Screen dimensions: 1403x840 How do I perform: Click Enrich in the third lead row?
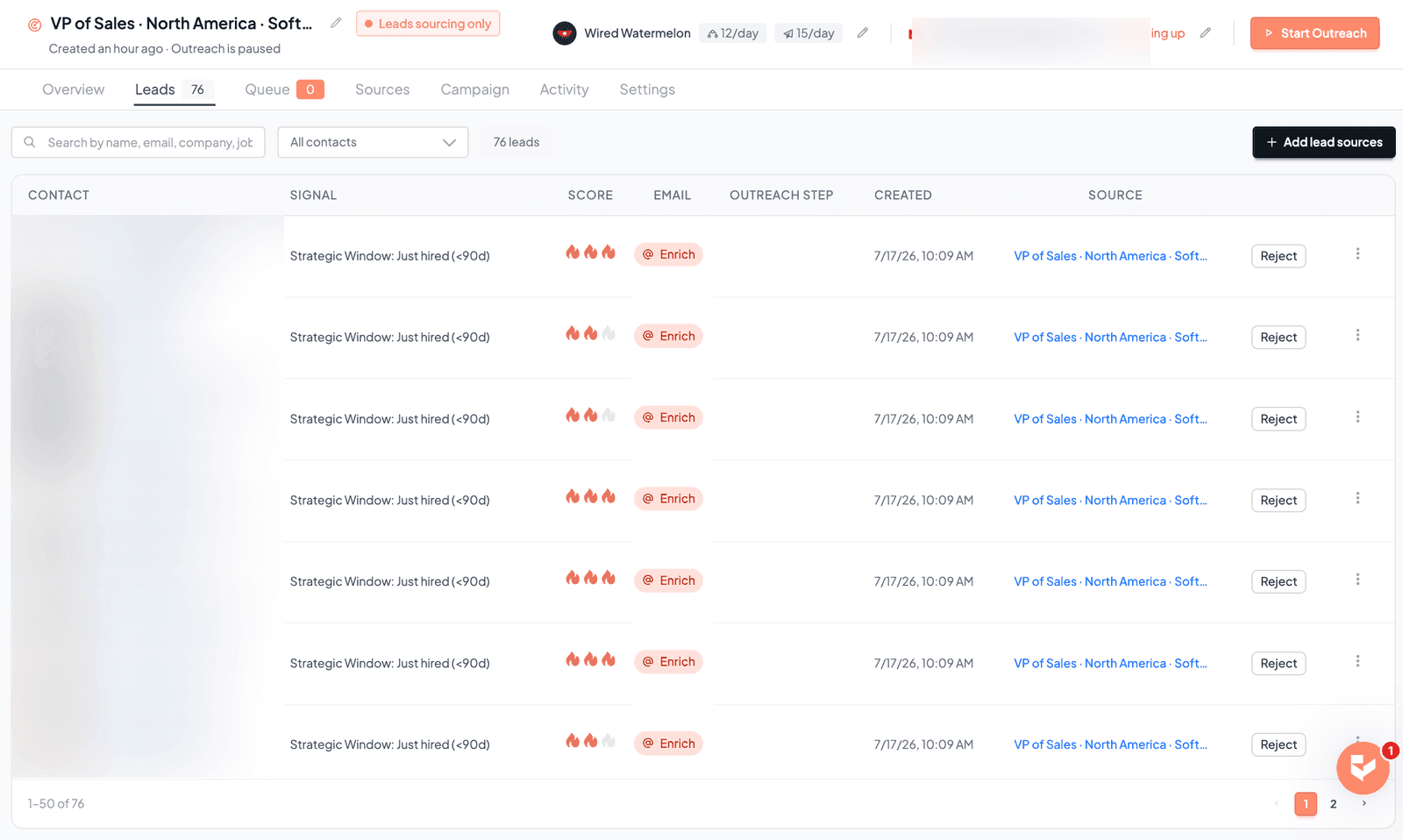668,417
